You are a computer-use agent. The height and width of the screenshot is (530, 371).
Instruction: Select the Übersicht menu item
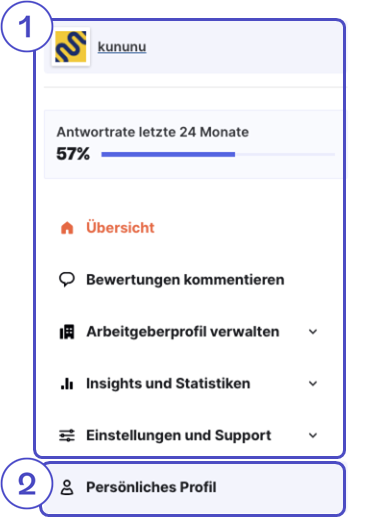[120, 227]
